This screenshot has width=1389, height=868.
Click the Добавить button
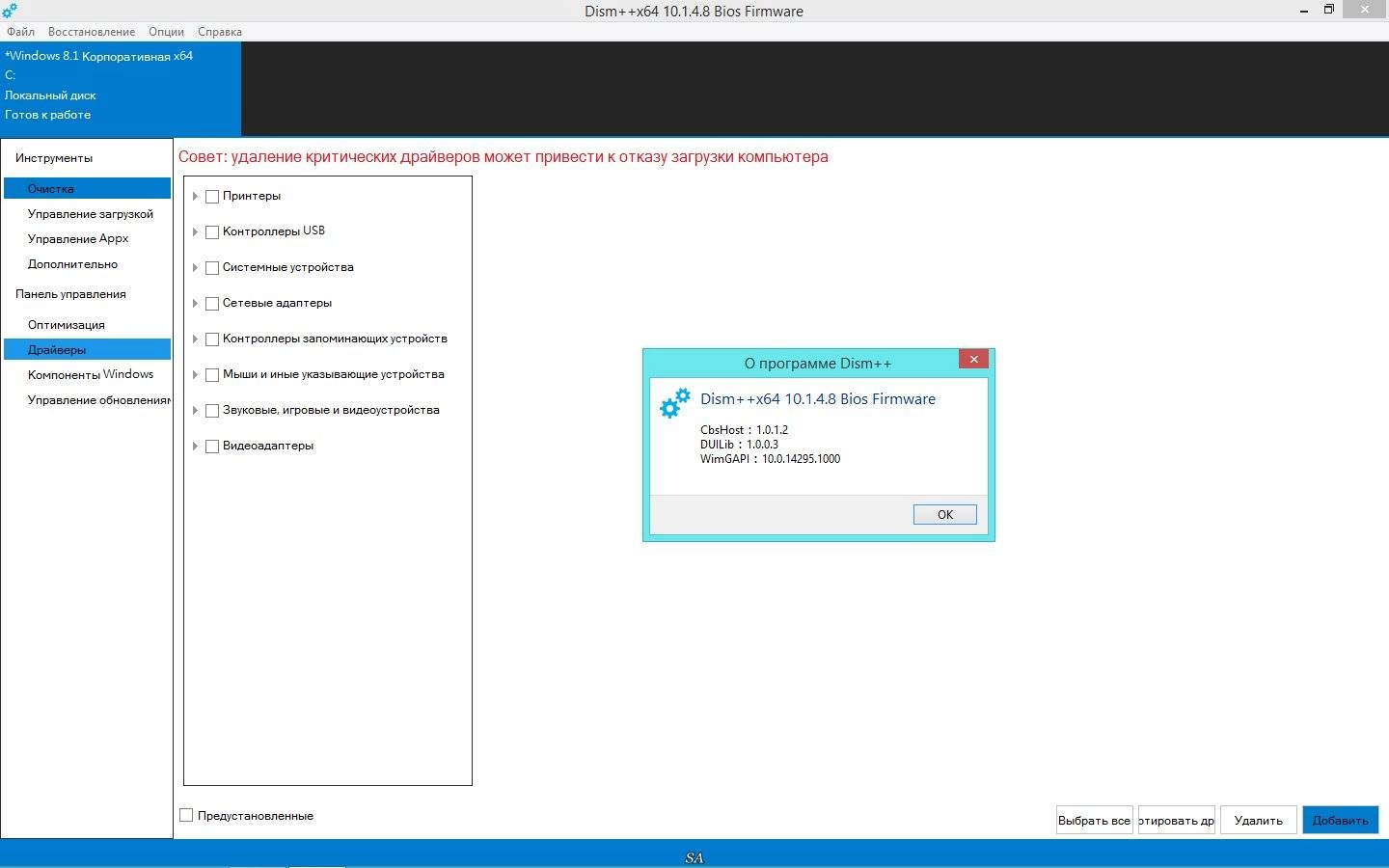click(x=1340, y=821)
